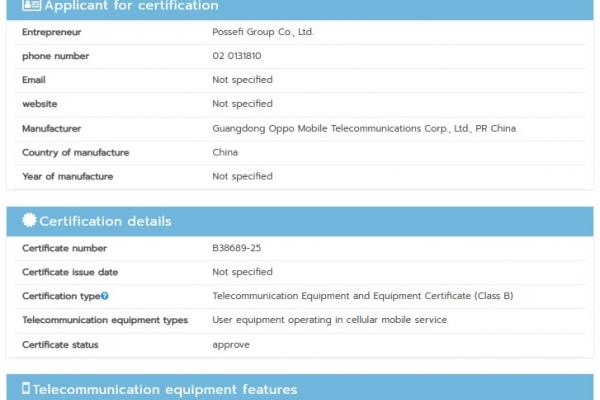Select phone number 02 0131810

pos(237,56)
